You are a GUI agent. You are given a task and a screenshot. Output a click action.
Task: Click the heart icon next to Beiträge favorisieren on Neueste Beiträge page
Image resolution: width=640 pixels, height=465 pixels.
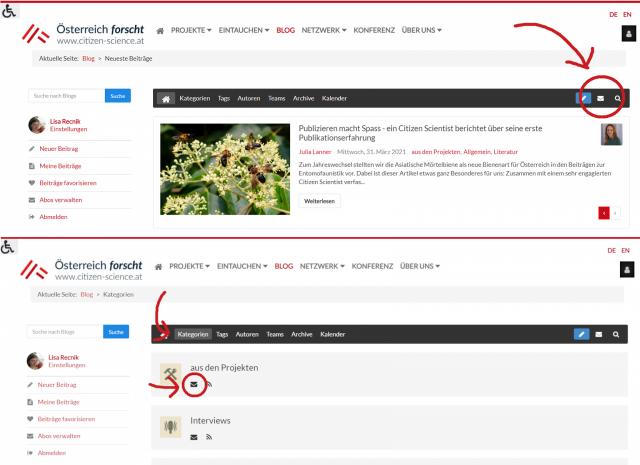pos(32,183)
